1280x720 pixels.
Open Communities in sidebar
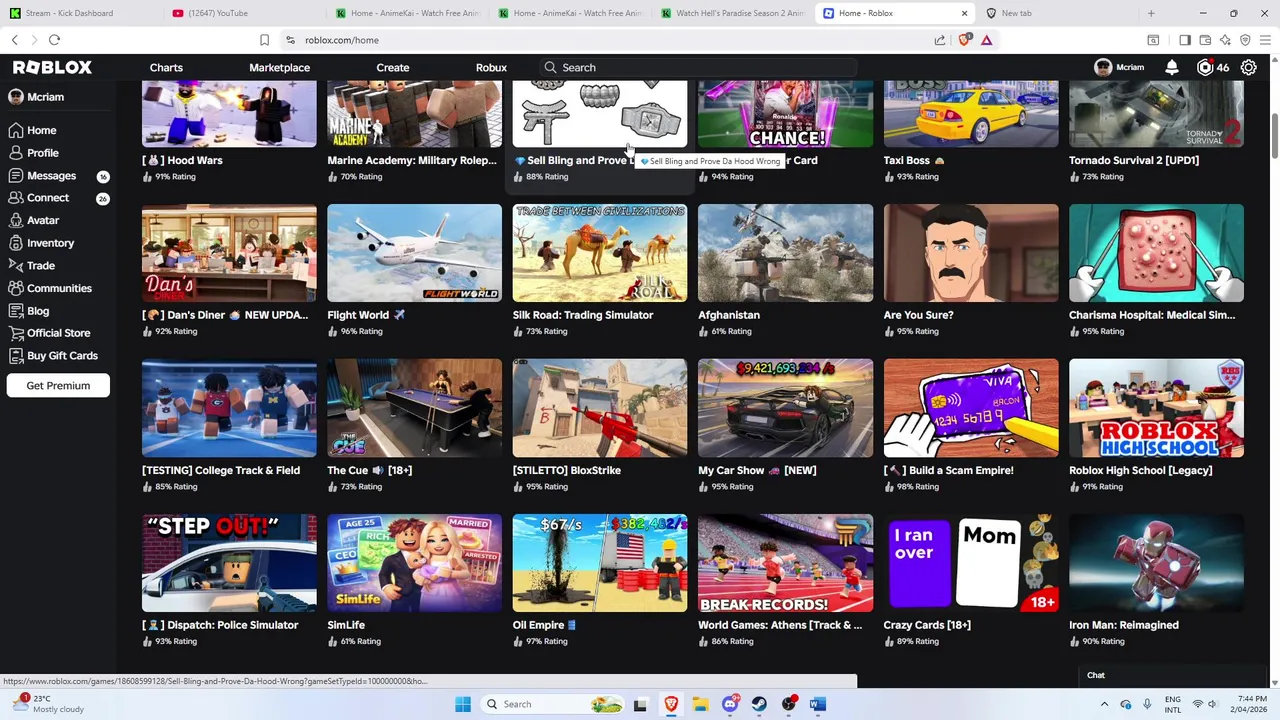(x=58, y=288)
